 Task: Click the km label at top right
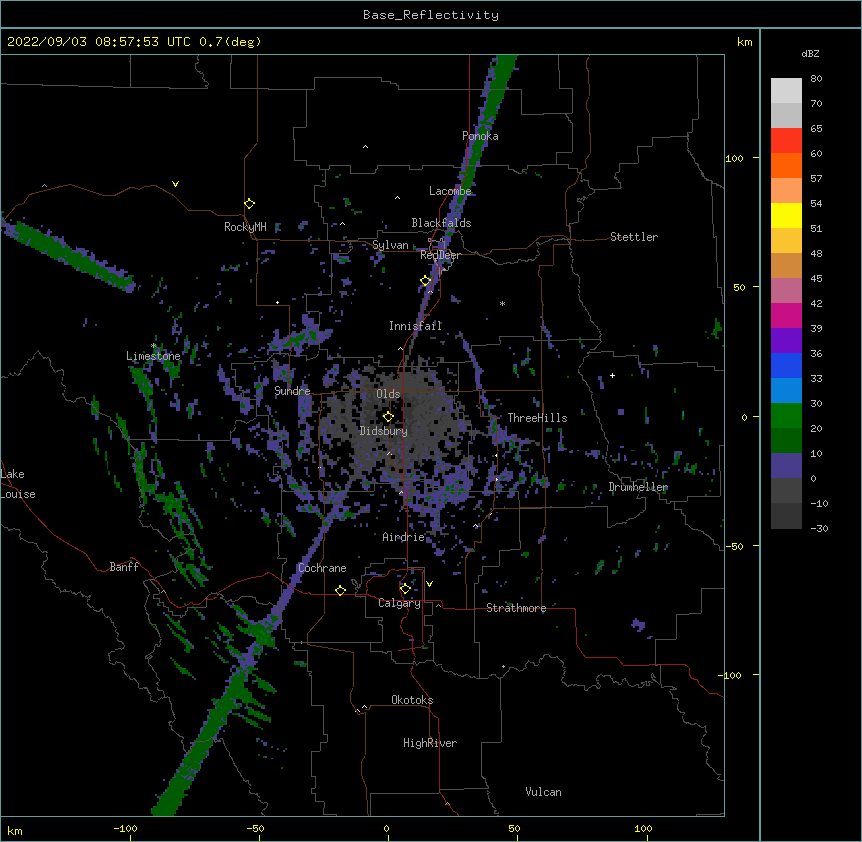(x=745, y=42)
